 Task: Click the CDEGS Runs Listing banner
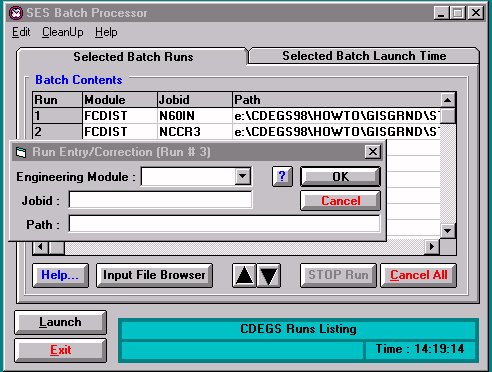[298, 329]
